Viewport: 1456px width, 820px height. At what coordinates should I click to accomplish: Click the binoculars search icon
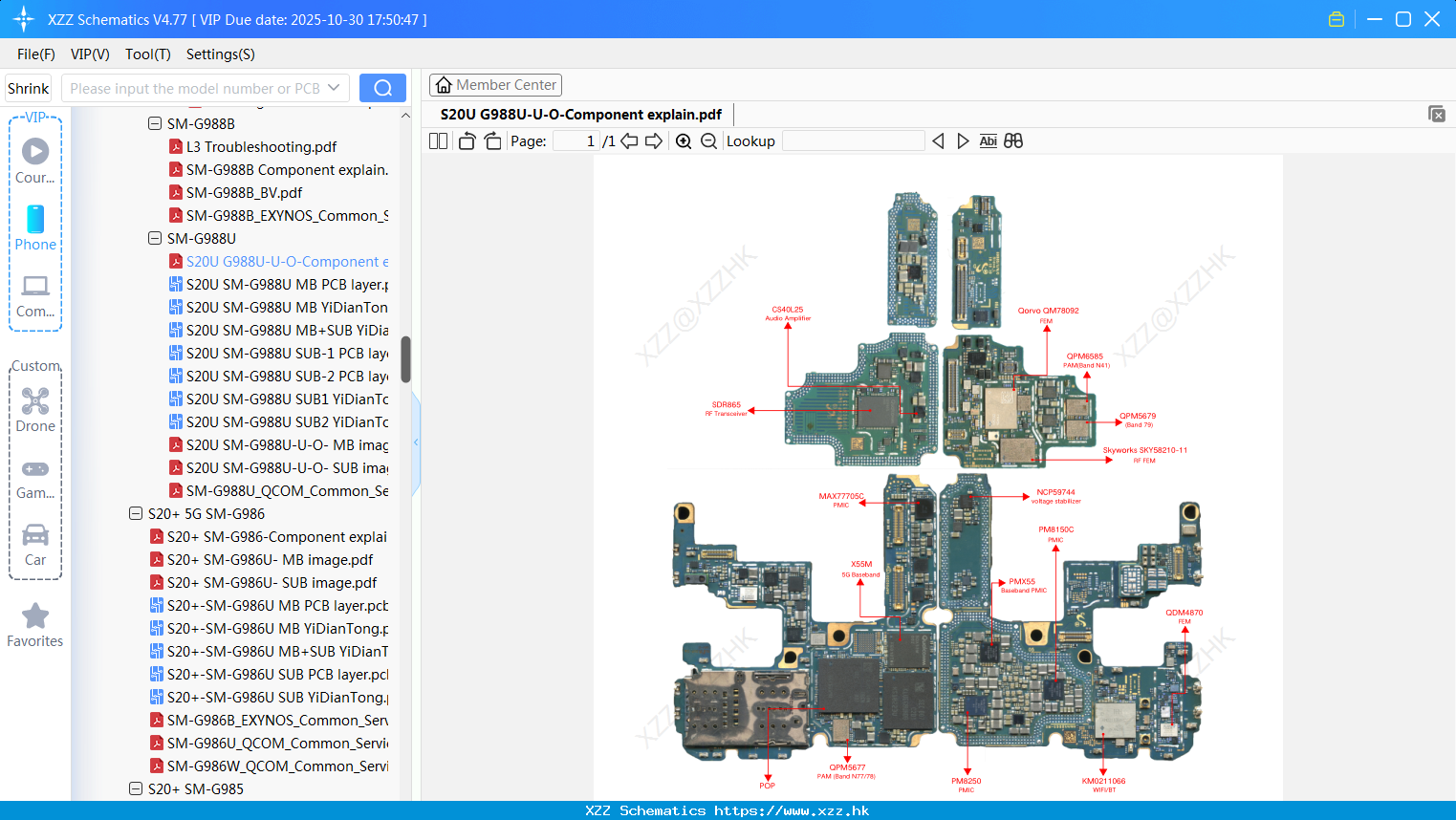click(x=1013, y=141)
